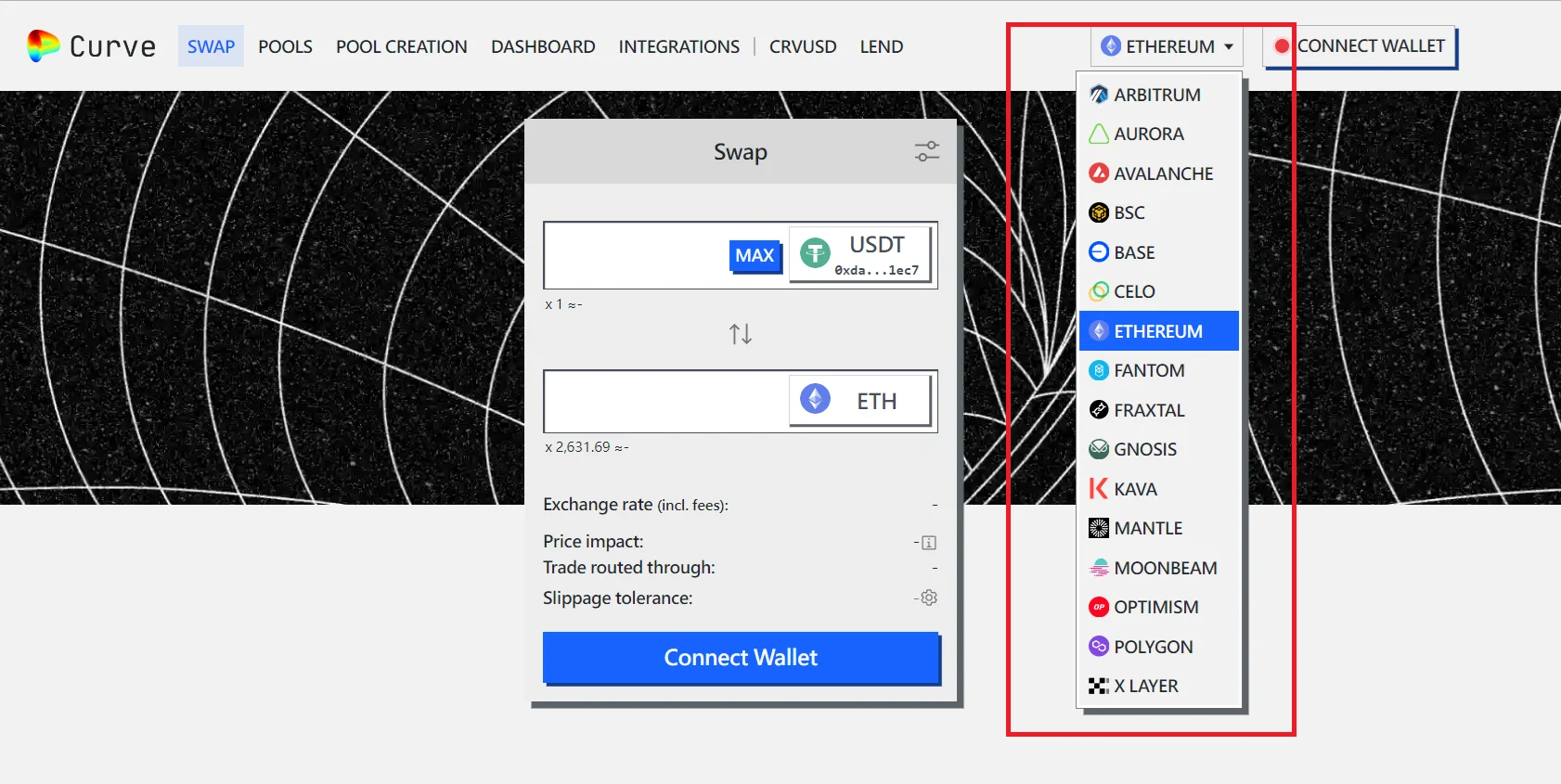The image size is (1561, 784).
Task: Click the 'x 2,631.69' price text
Action: 587,447
